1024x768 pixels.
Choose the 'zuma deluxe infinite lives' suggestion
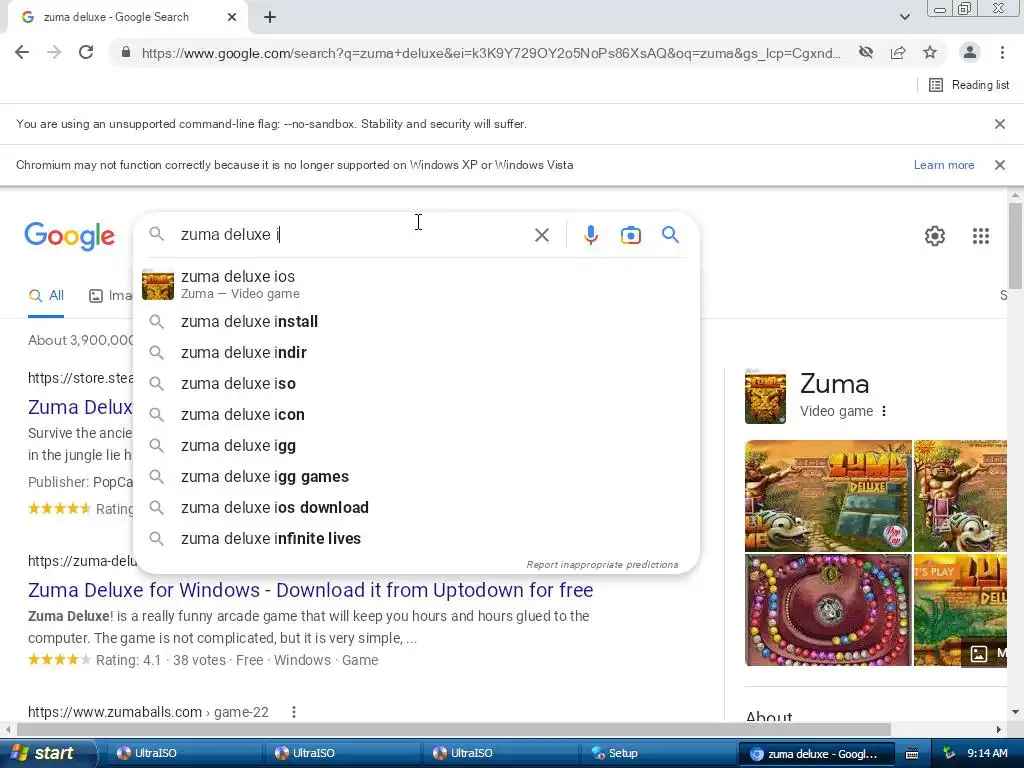click(416, 539)
